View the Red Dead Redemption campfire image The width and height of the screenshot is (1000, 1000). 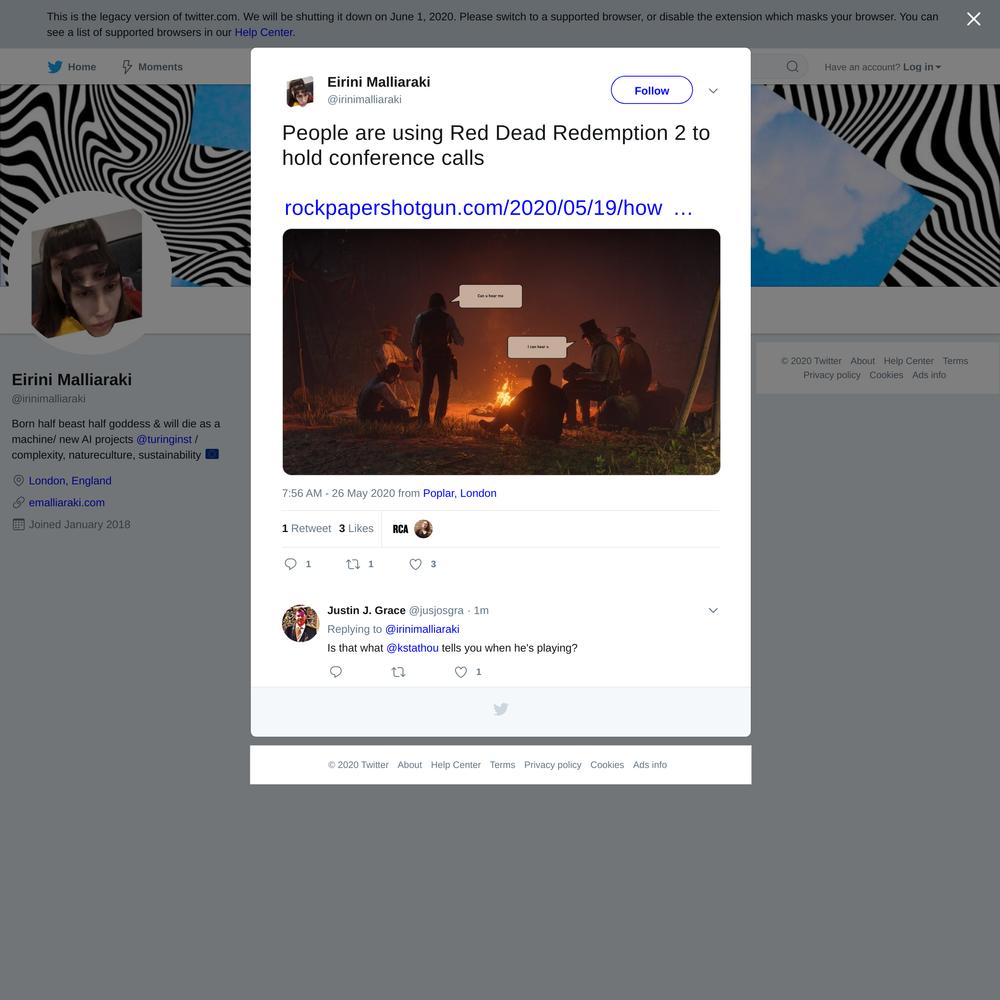tap(501, 351)
